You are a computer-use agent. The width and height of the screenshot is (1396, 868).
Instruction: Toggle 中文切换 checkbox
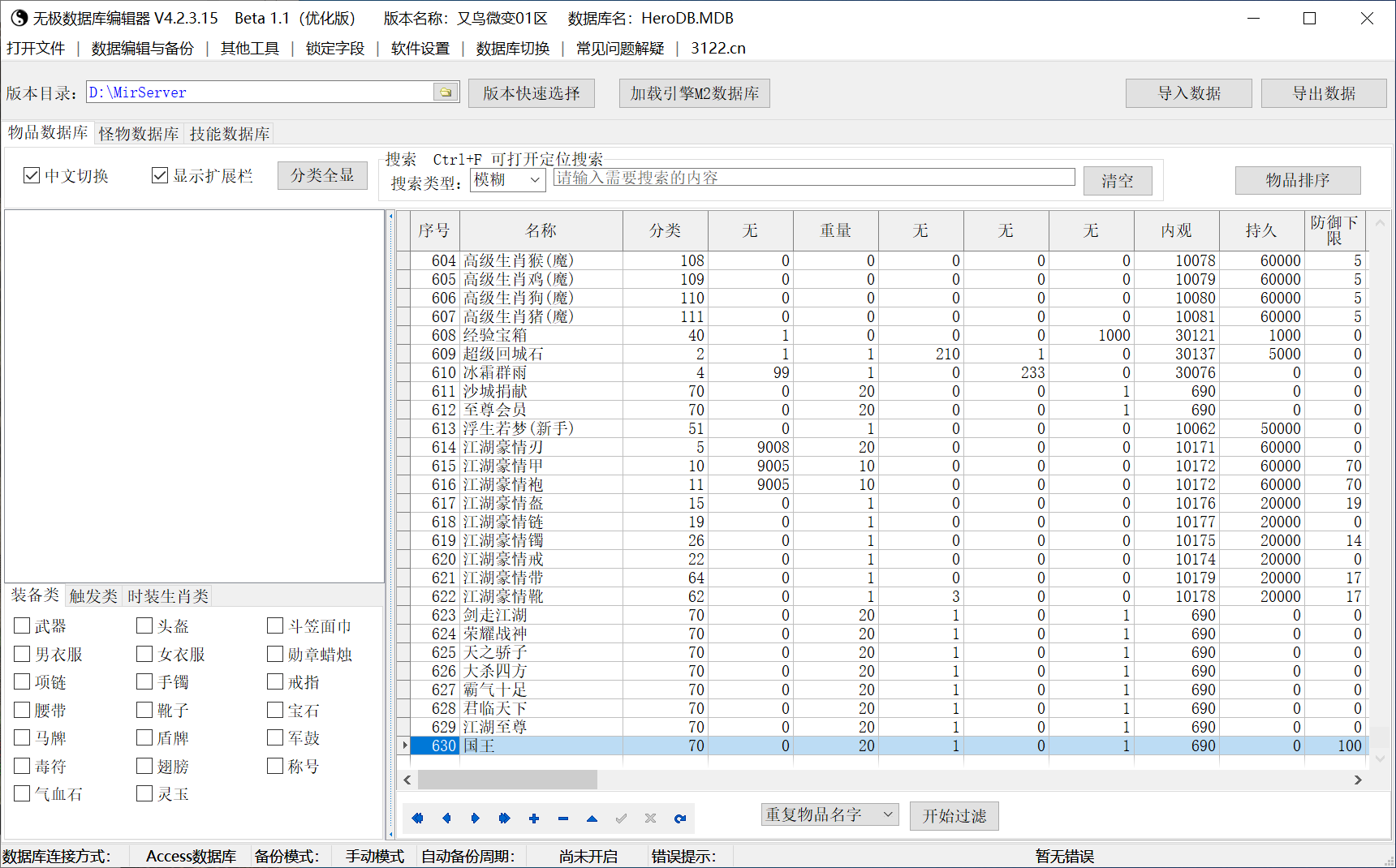pyautogui.click(x=32, y=175)
